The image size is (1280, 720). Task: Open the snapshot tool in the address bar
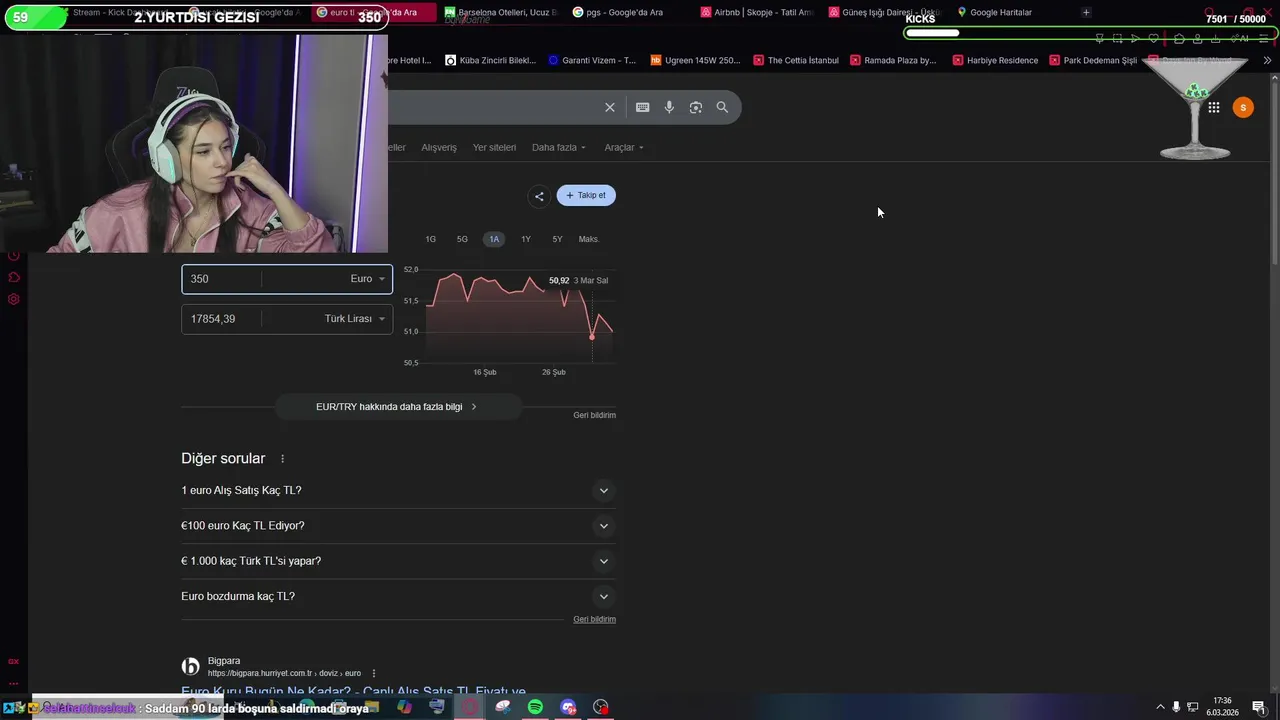pos(1117,39)
